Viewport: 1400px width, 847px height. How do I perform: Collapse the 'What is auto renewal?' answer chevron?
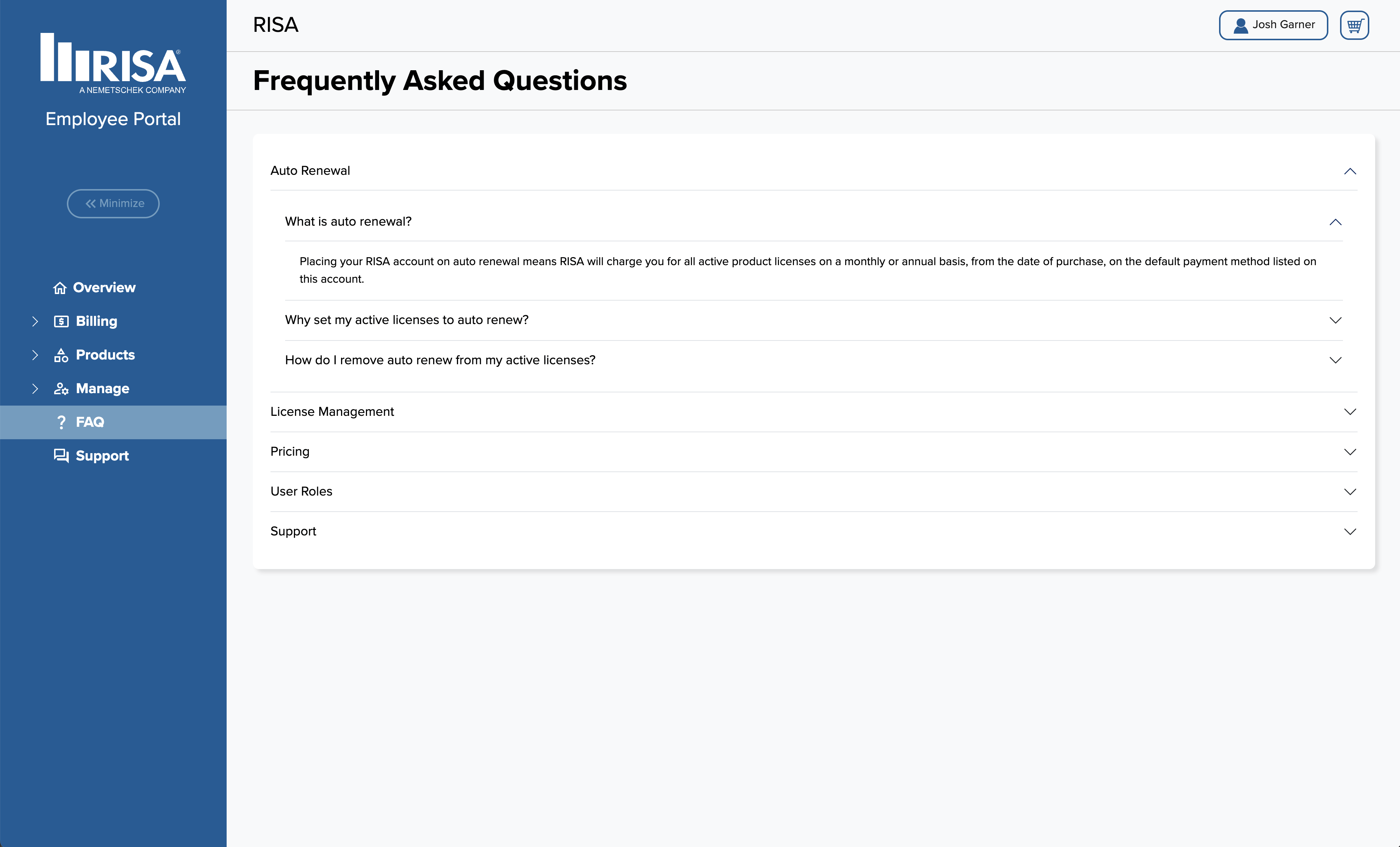(1335, 222)
